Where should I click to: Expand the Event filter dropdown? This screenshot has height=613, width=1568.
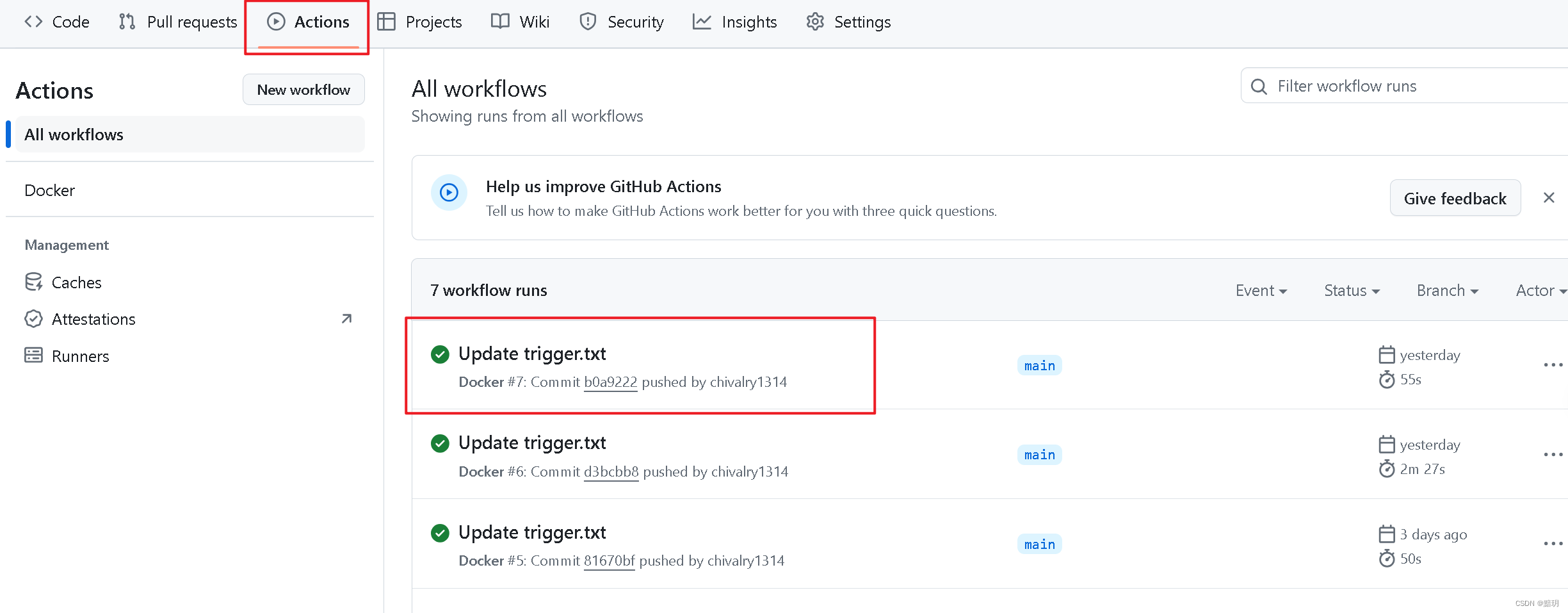1261,290
